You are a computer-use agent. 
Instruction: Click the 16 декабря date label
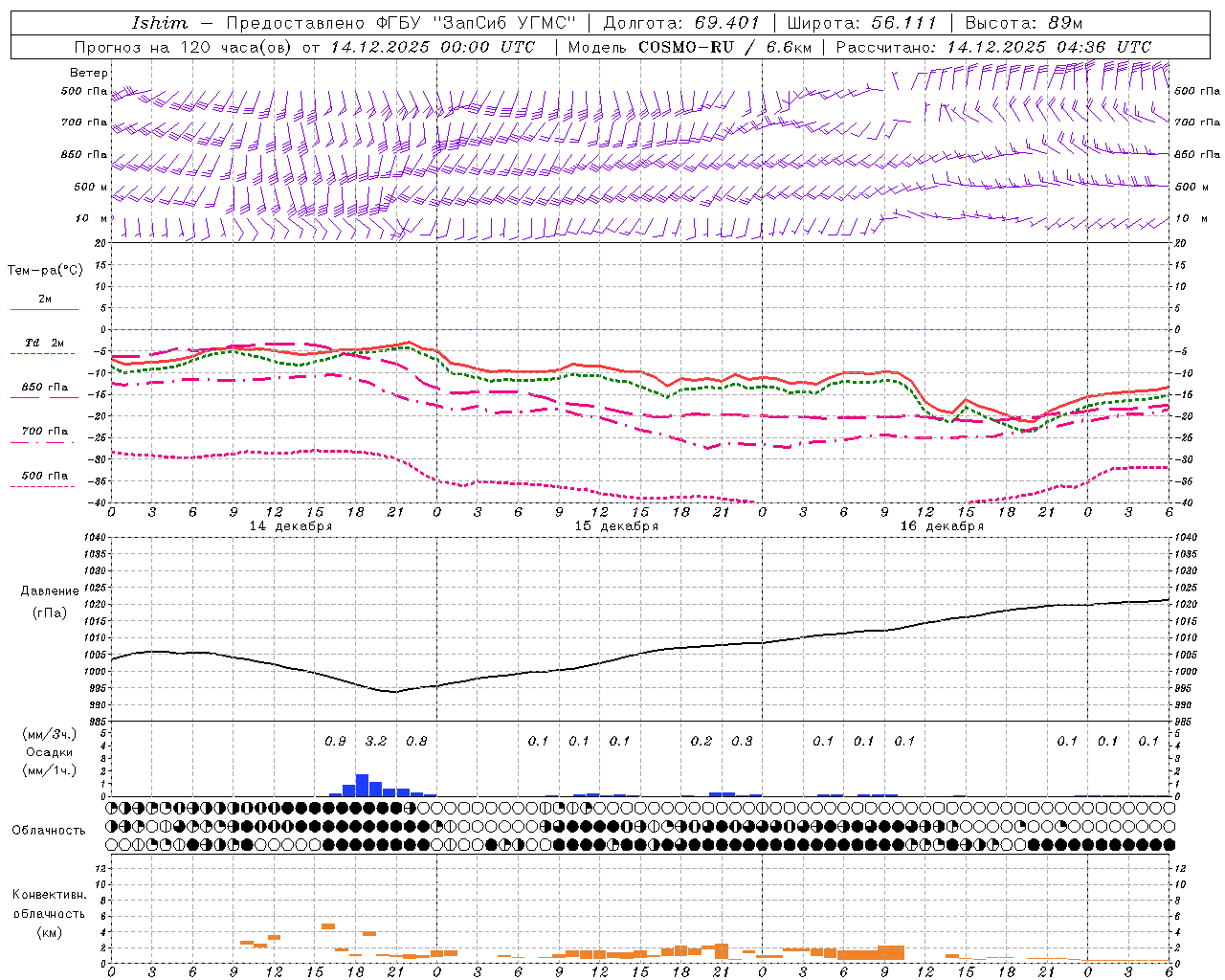[942, 526]
